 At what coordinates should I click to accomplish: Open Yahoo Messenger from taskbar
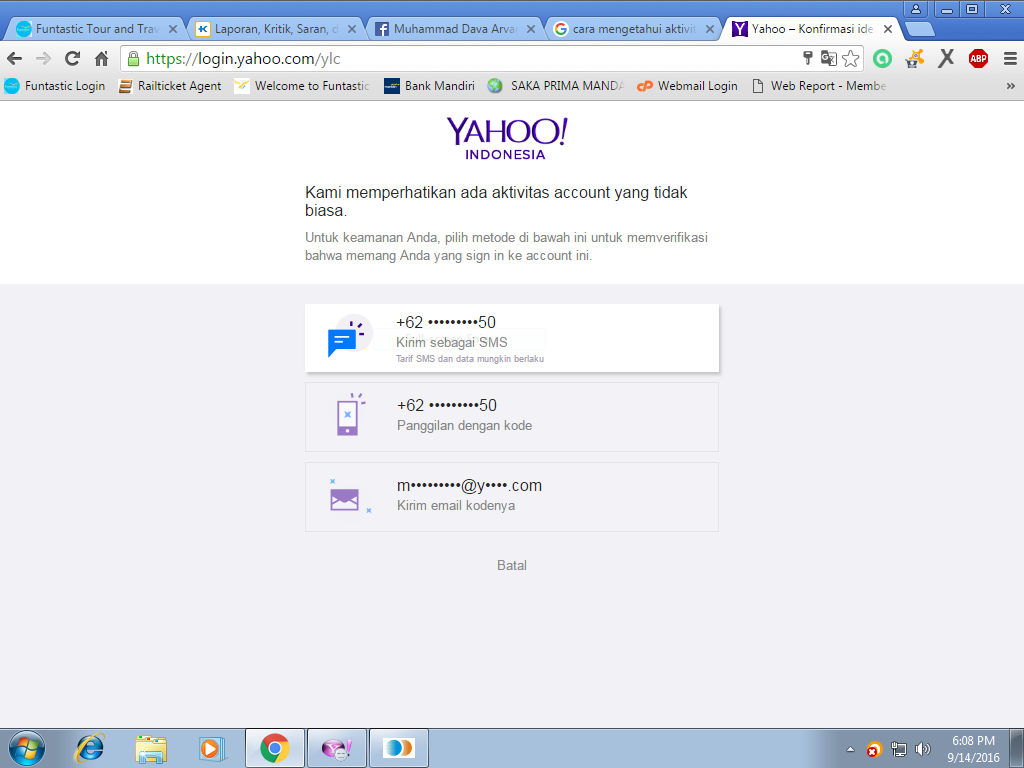pyautogui.click(x=337, y=748)
